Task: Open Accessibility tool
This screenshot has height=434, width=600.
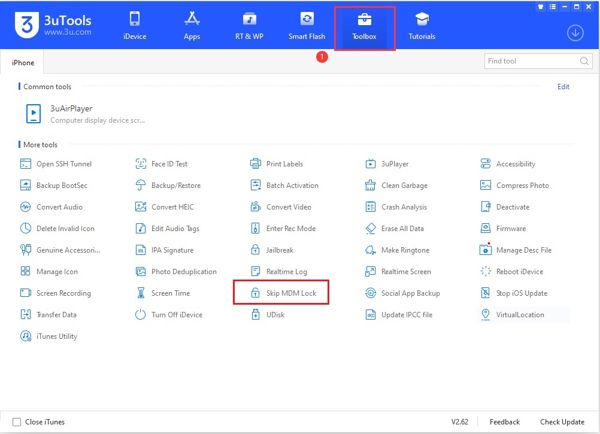Action: click(507, 164)
